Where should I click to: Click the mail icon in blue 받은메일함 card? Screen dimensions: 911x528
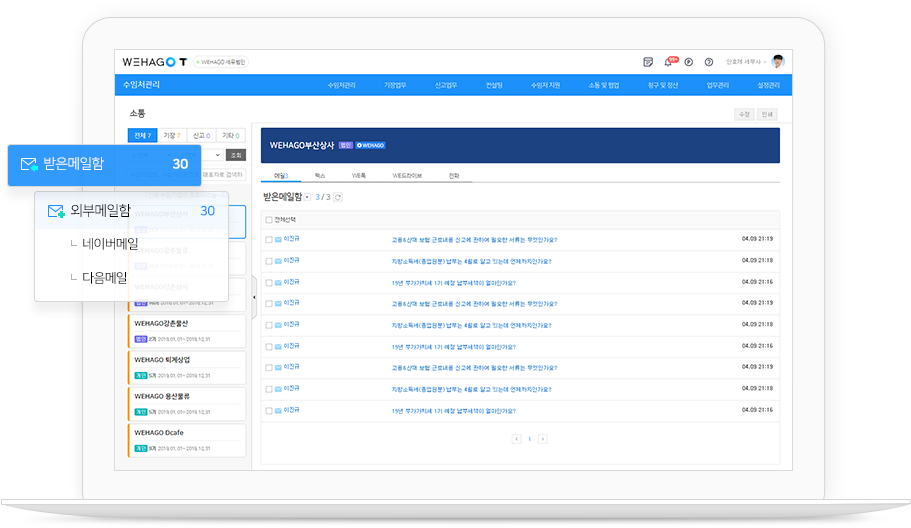29,164
